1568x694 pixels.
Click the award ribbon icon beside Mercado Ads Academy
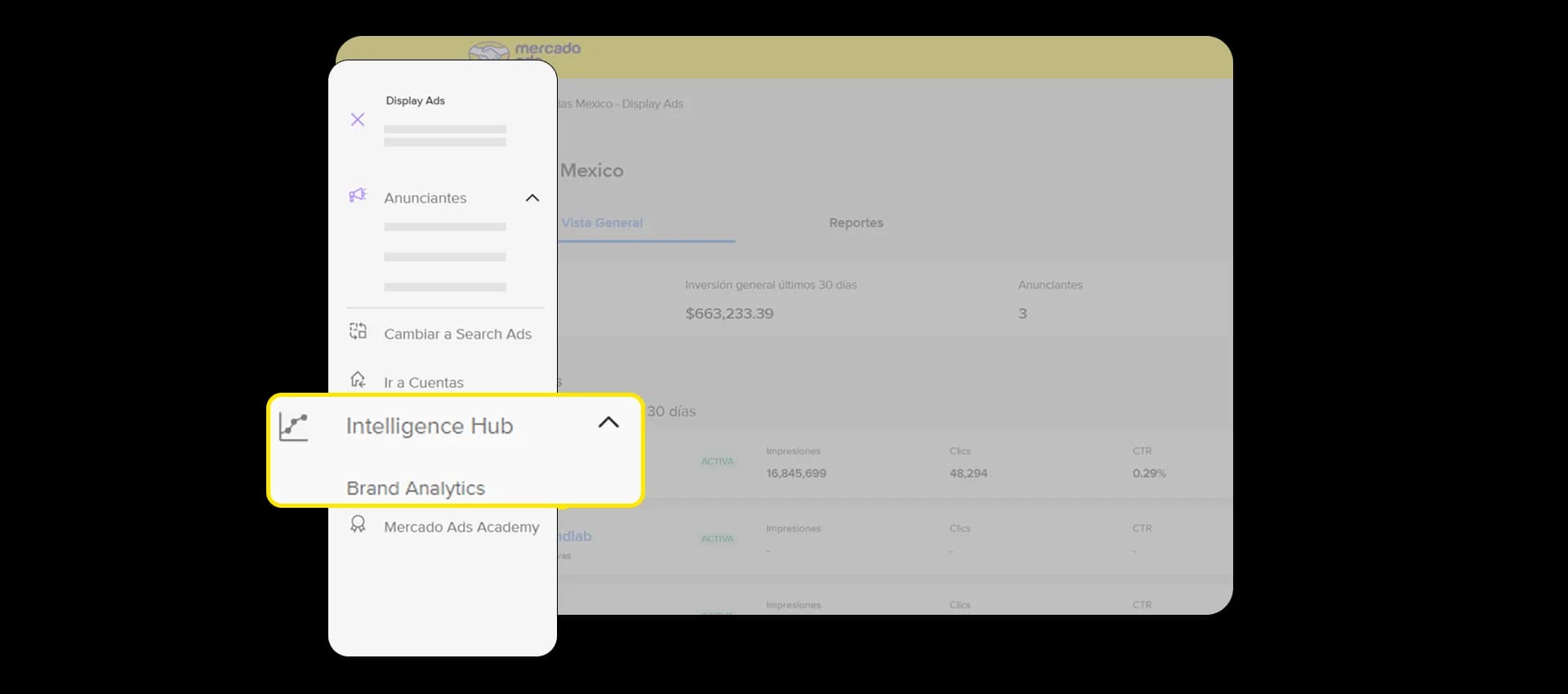[x=358, y=524]
